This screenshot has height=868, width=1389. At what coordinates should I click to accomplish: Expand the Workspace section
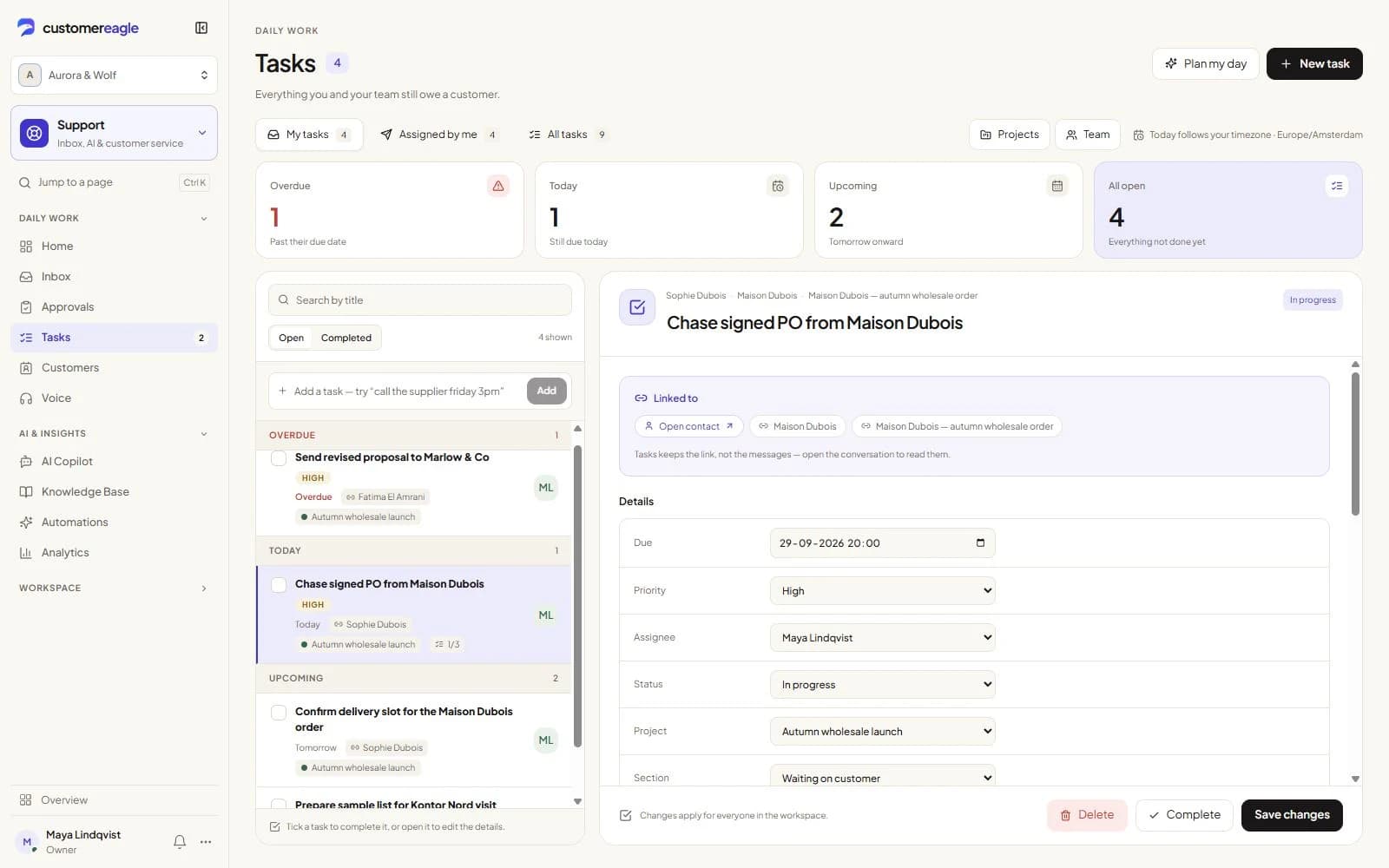point(204,589)
